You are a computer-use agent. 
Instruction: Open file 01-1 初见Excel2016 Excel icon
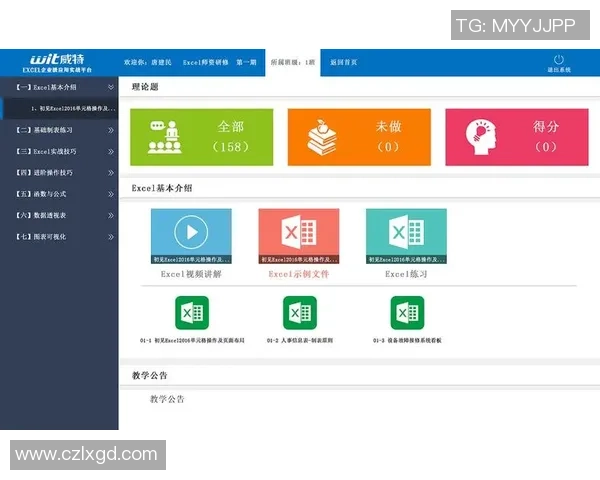[x=191, y=313]
